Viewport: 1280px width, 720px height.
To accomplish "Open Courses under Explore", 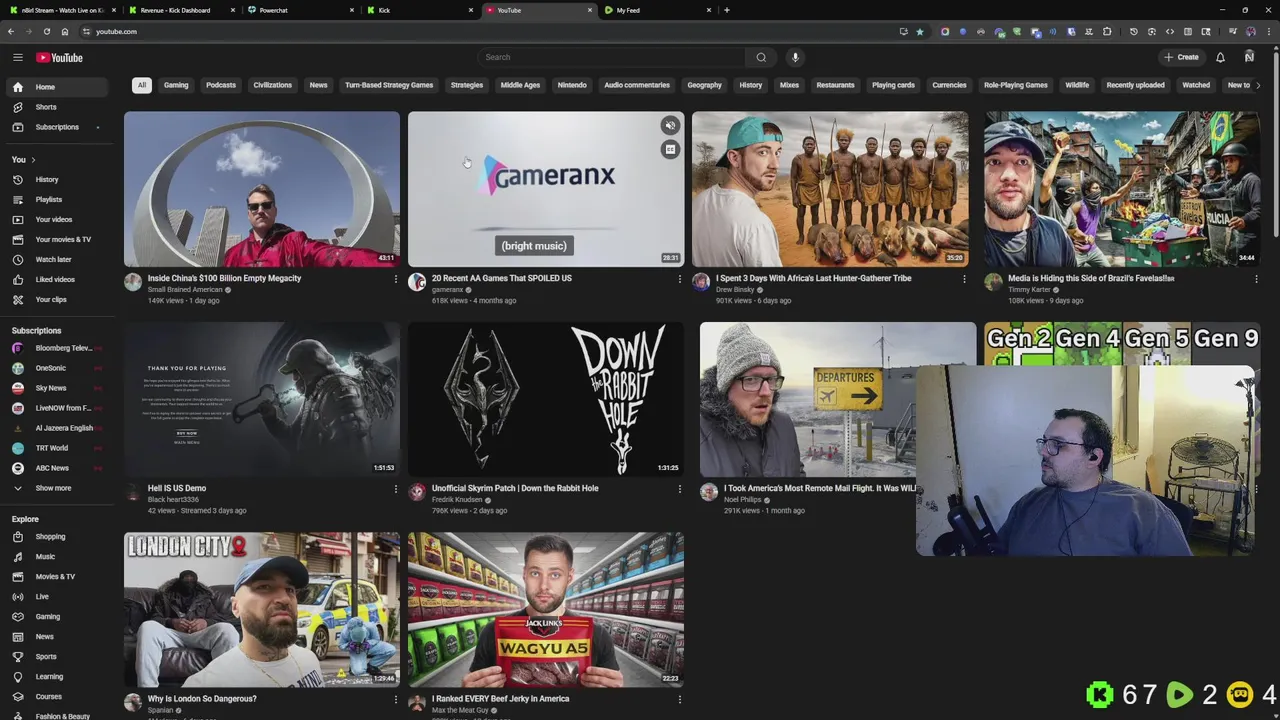I will [56, 696].
